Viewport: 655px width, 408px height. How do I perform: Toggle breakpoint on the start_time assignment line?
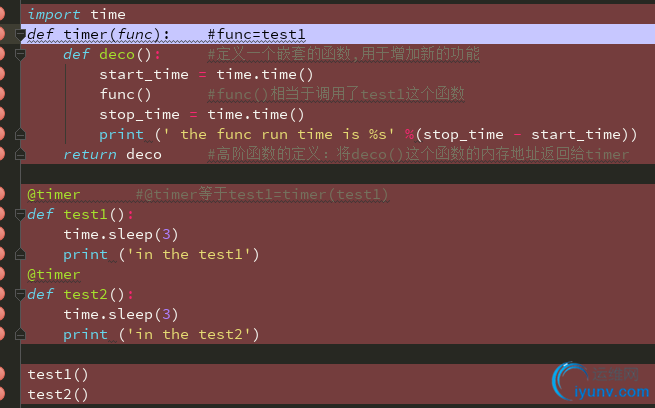[3, 74]
